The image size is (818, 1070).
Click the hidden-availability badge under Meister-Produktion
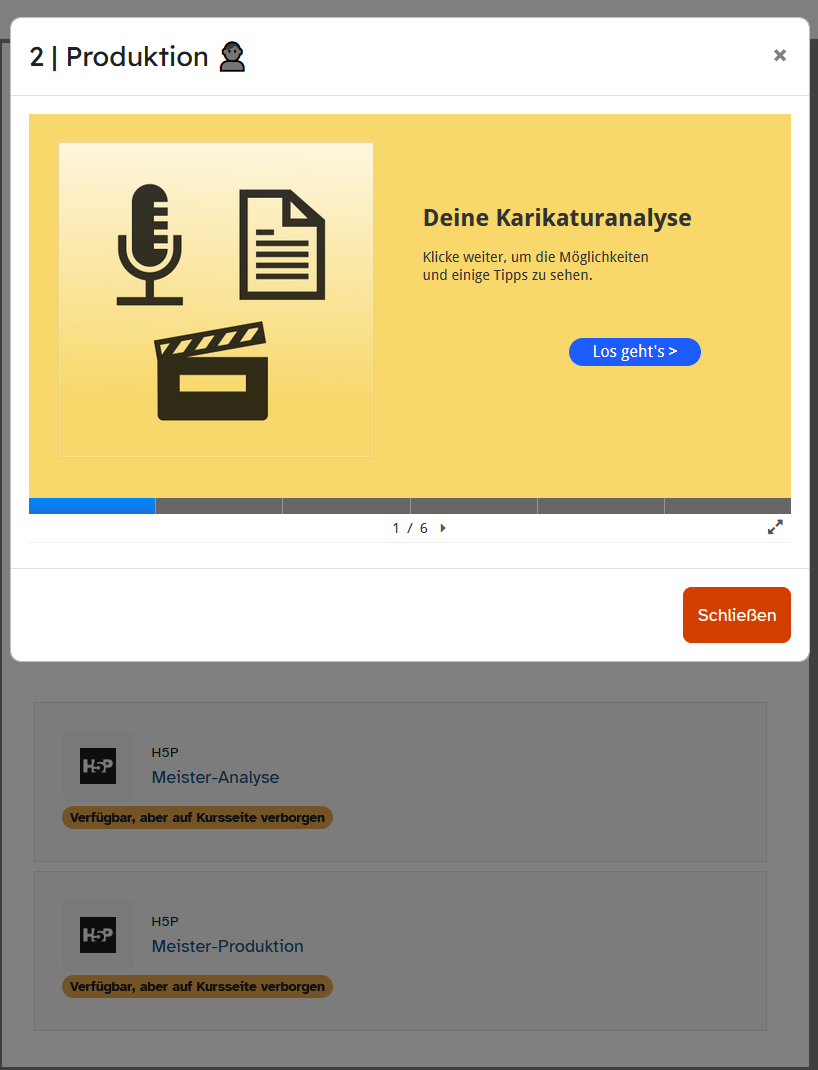[x=197, y=987]
